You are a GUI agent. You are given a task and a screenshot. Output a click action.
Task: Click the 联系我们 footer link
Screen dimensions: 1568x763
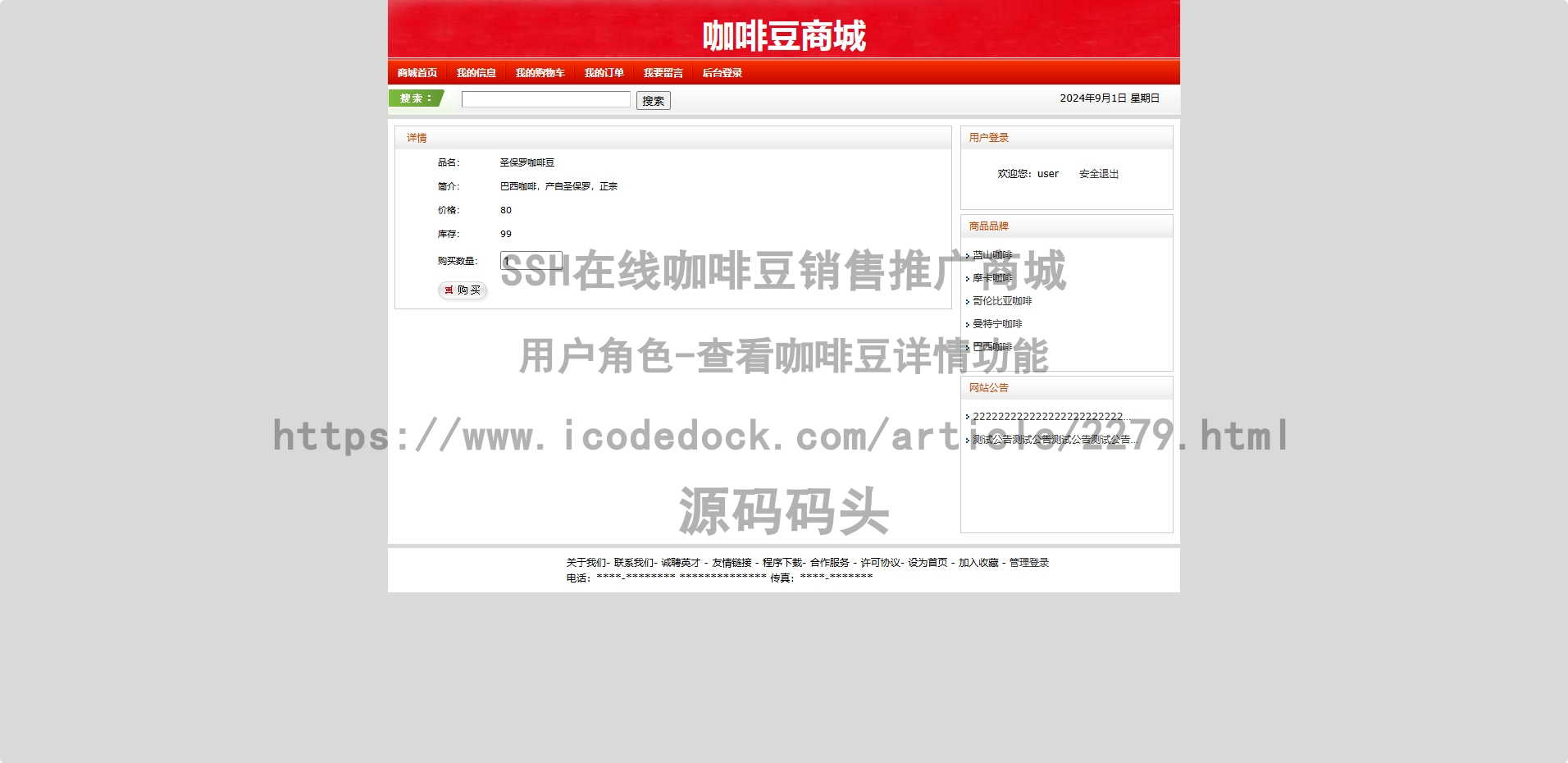[x=633, y=563]
